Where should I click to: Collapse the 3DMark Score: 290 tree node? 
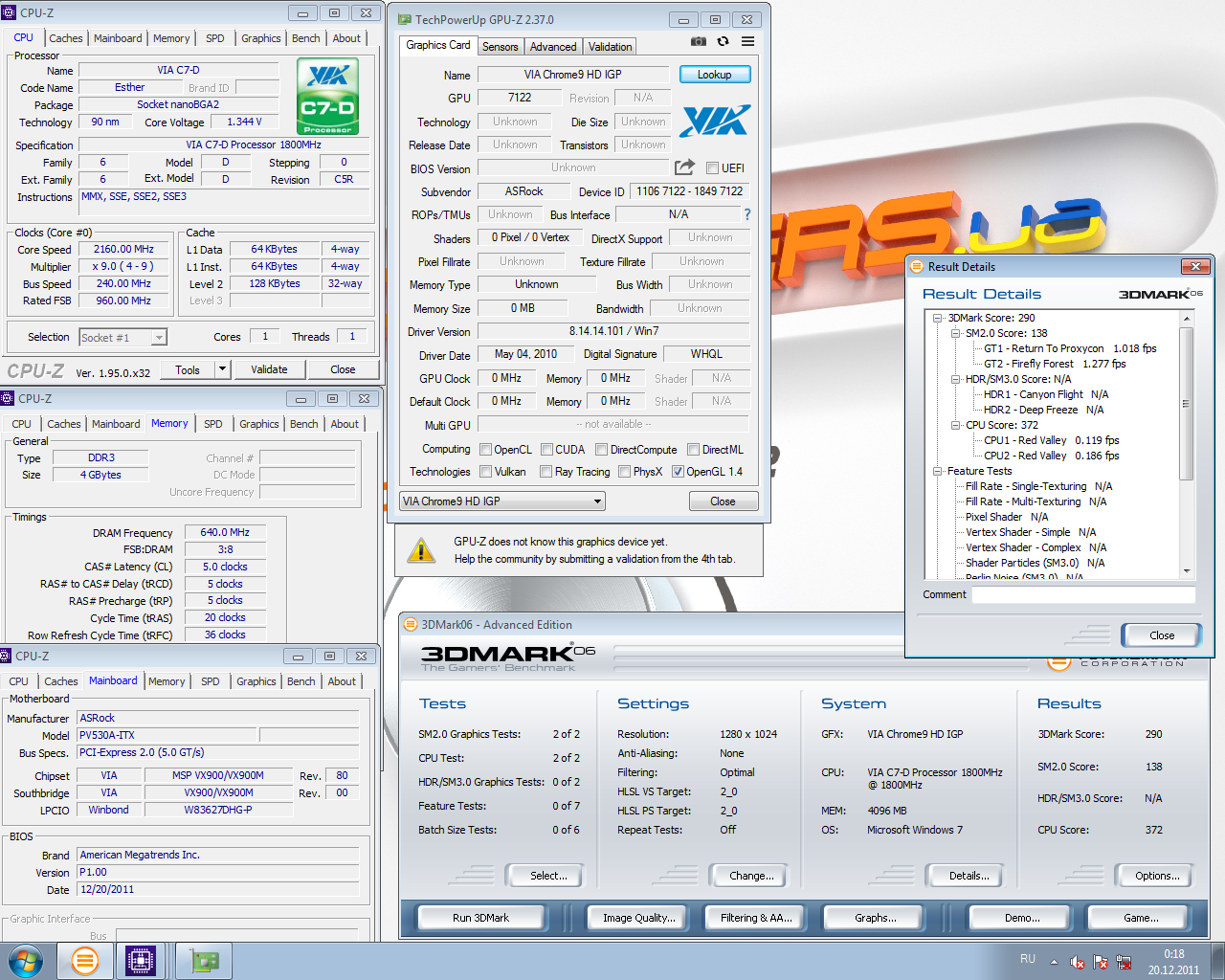(938, 318)
